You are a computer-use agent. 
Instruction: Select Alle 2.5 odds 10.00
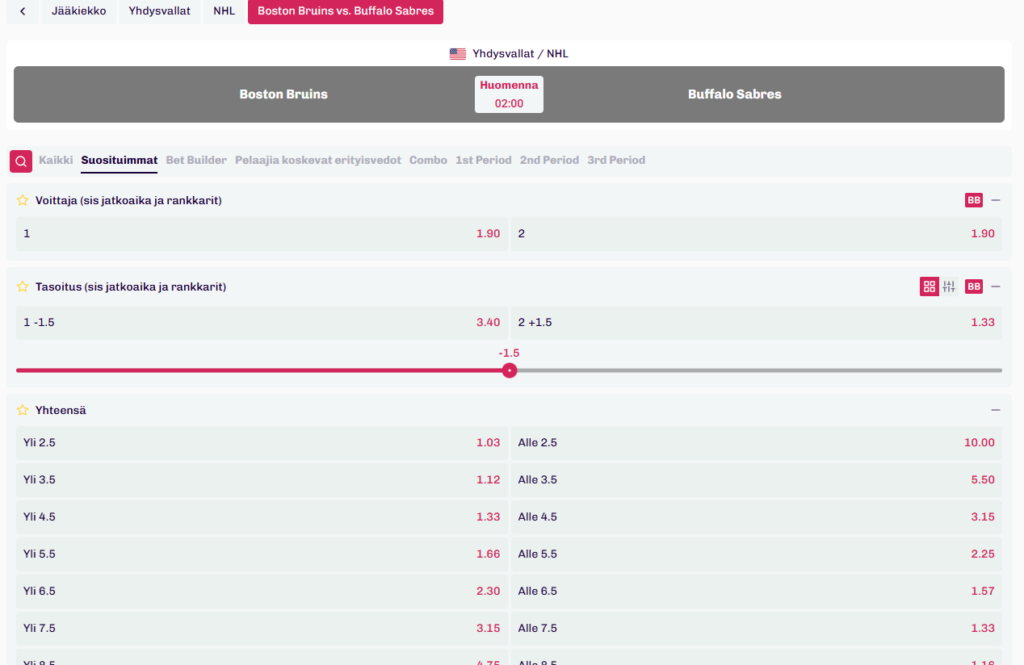pos(756,443)
